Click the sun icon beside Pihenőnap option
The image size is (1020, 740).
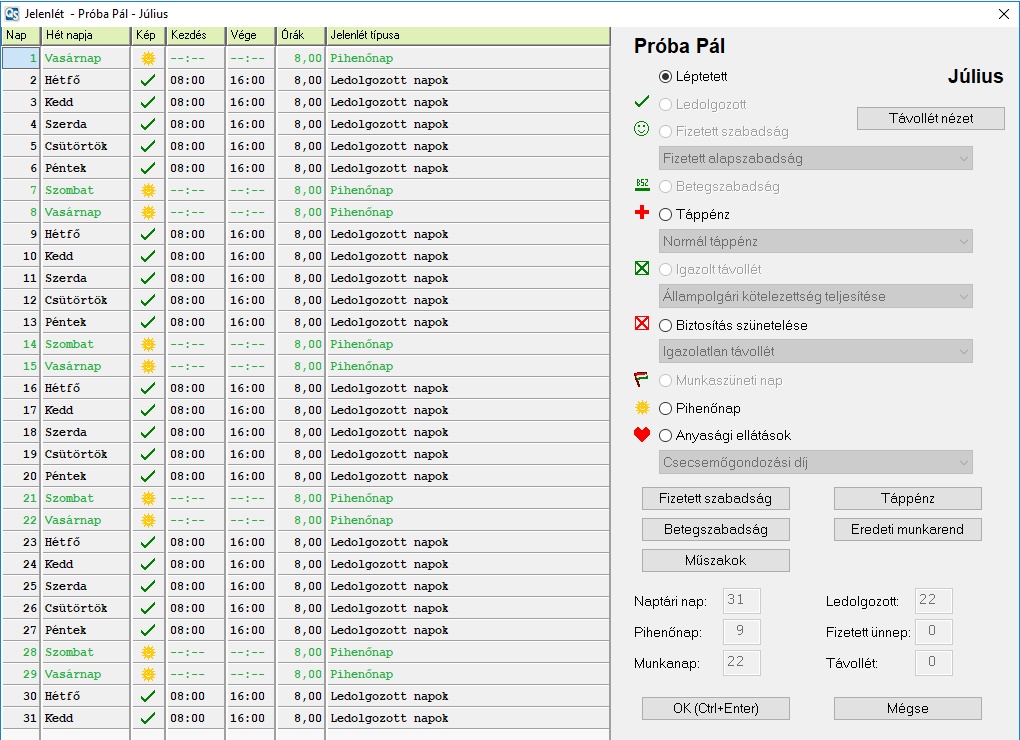click(642, 408)
